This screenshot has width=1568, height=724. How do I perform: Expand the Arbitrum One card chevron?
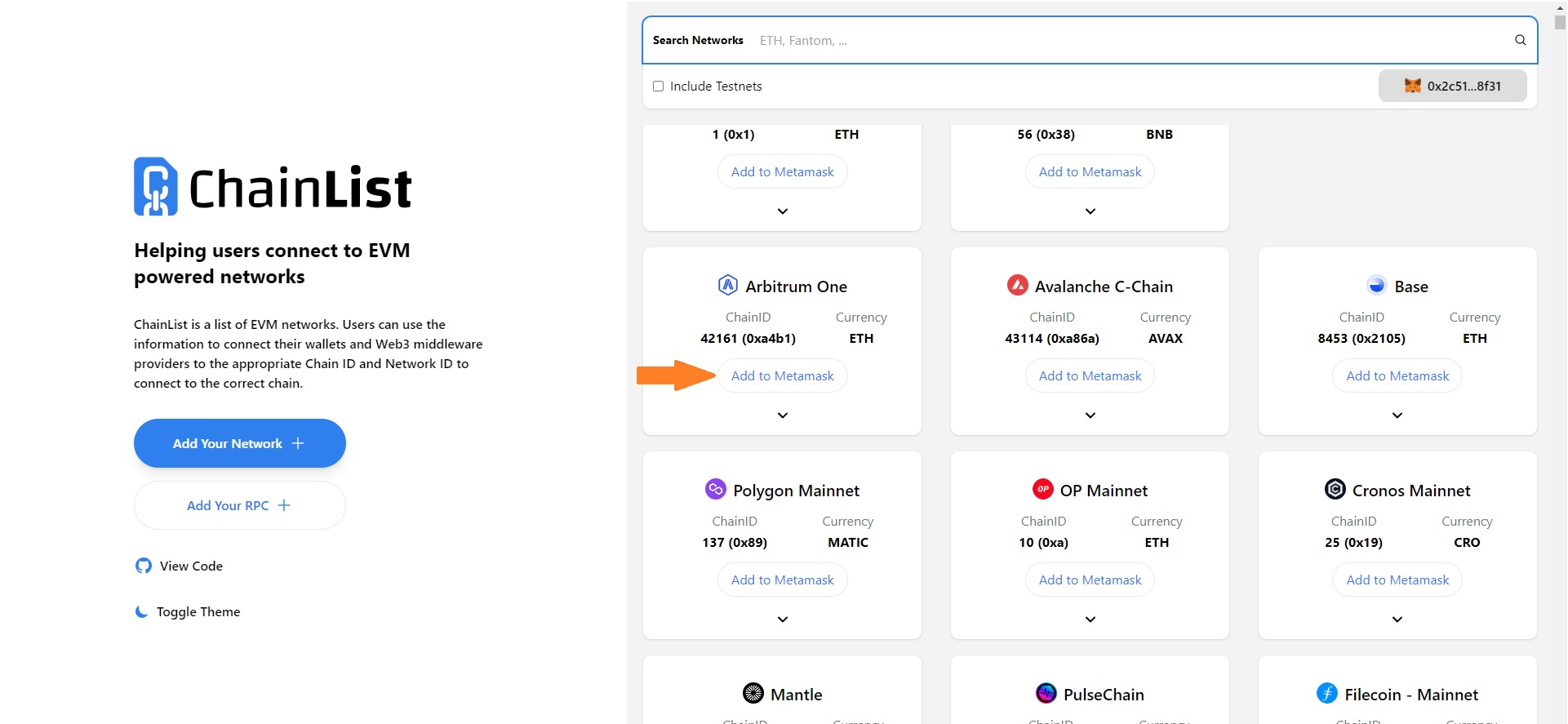[x=783, y=415]
